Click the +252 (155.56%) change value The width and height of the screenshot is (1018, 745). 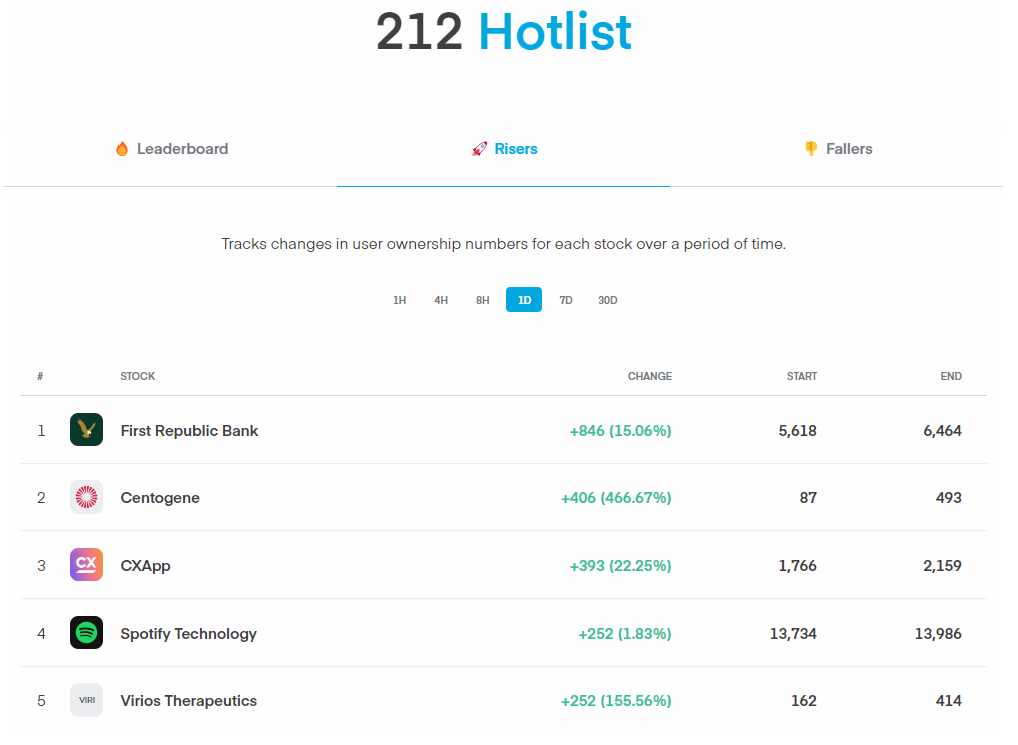(616, 701)
